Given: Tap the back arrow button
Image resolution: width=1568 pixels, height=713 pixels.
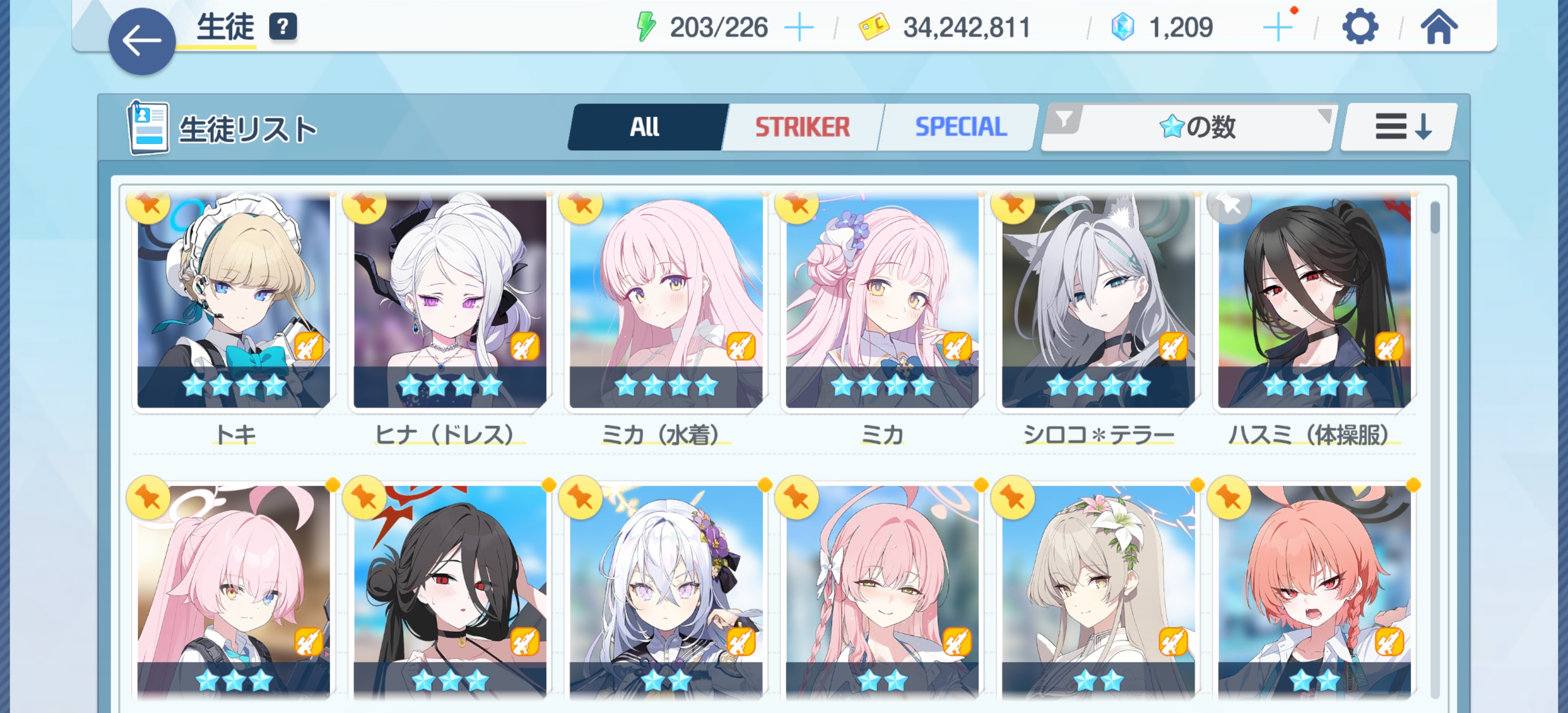Looking at the screenshot, I should 141,42.
